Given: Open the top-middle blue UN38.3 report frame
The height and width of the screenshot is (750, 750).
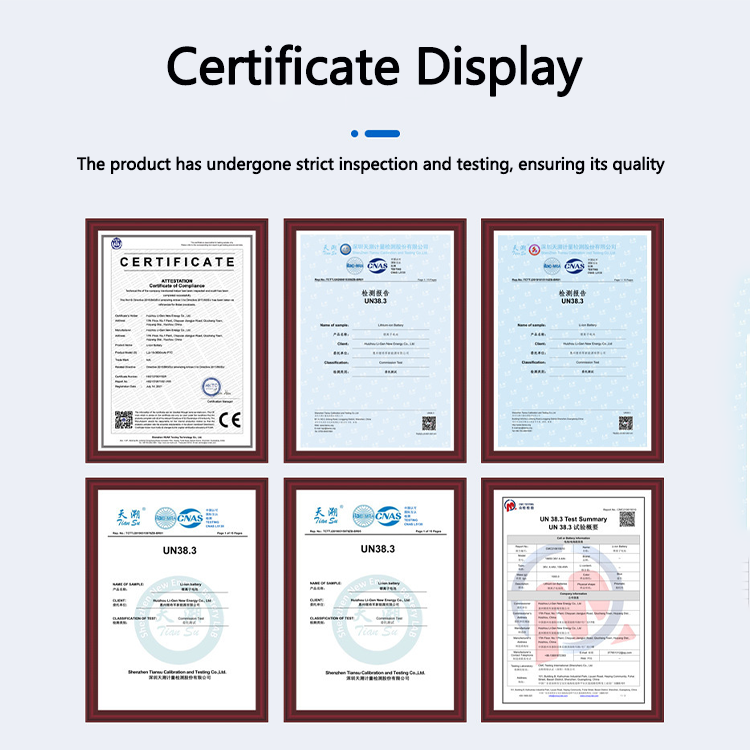Looking at the screenshot, I should [x=375, y=341].
